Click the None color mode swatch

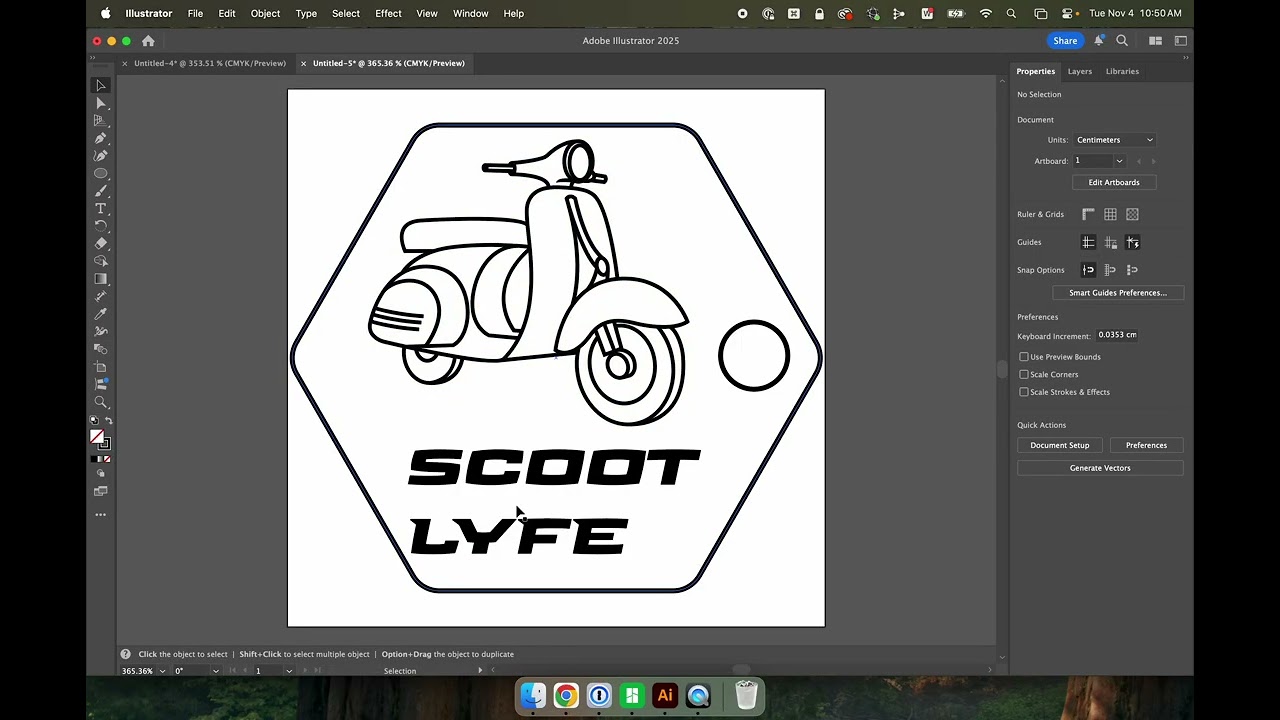107,459
